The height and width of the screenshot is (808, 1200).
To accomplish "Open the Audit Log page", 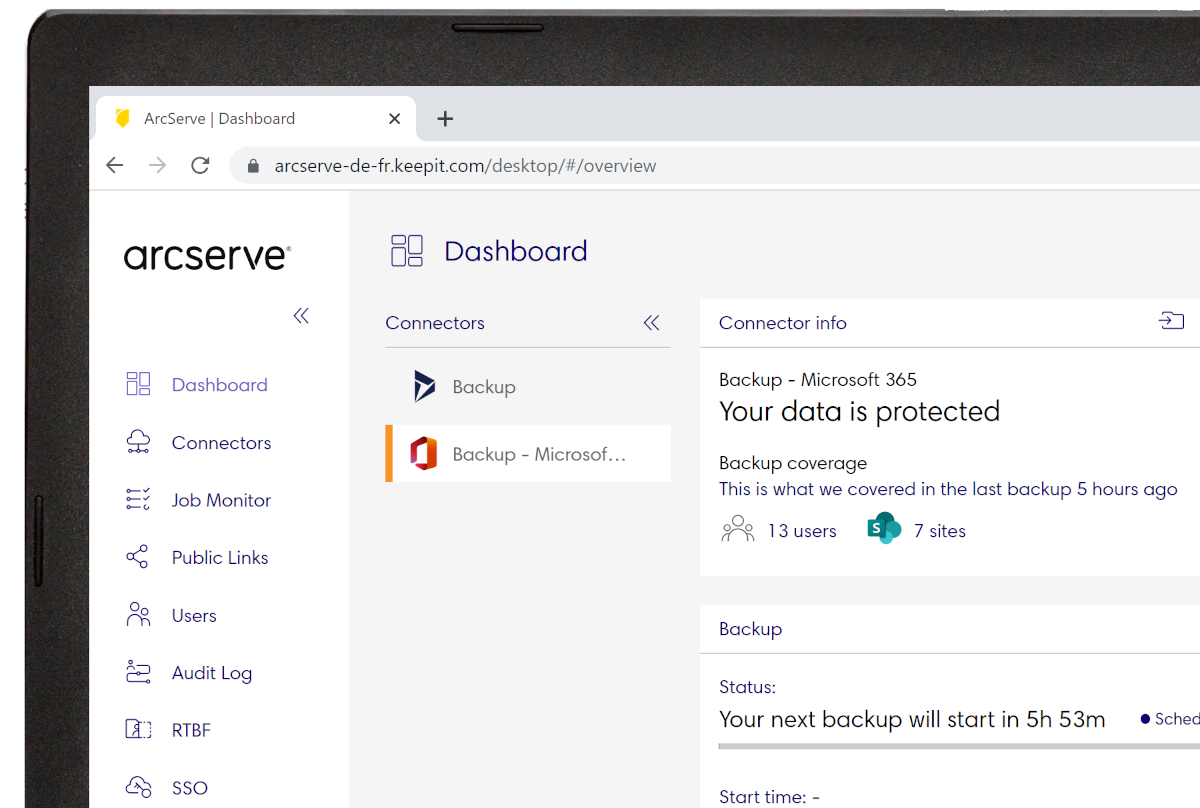I will point(212,673).
